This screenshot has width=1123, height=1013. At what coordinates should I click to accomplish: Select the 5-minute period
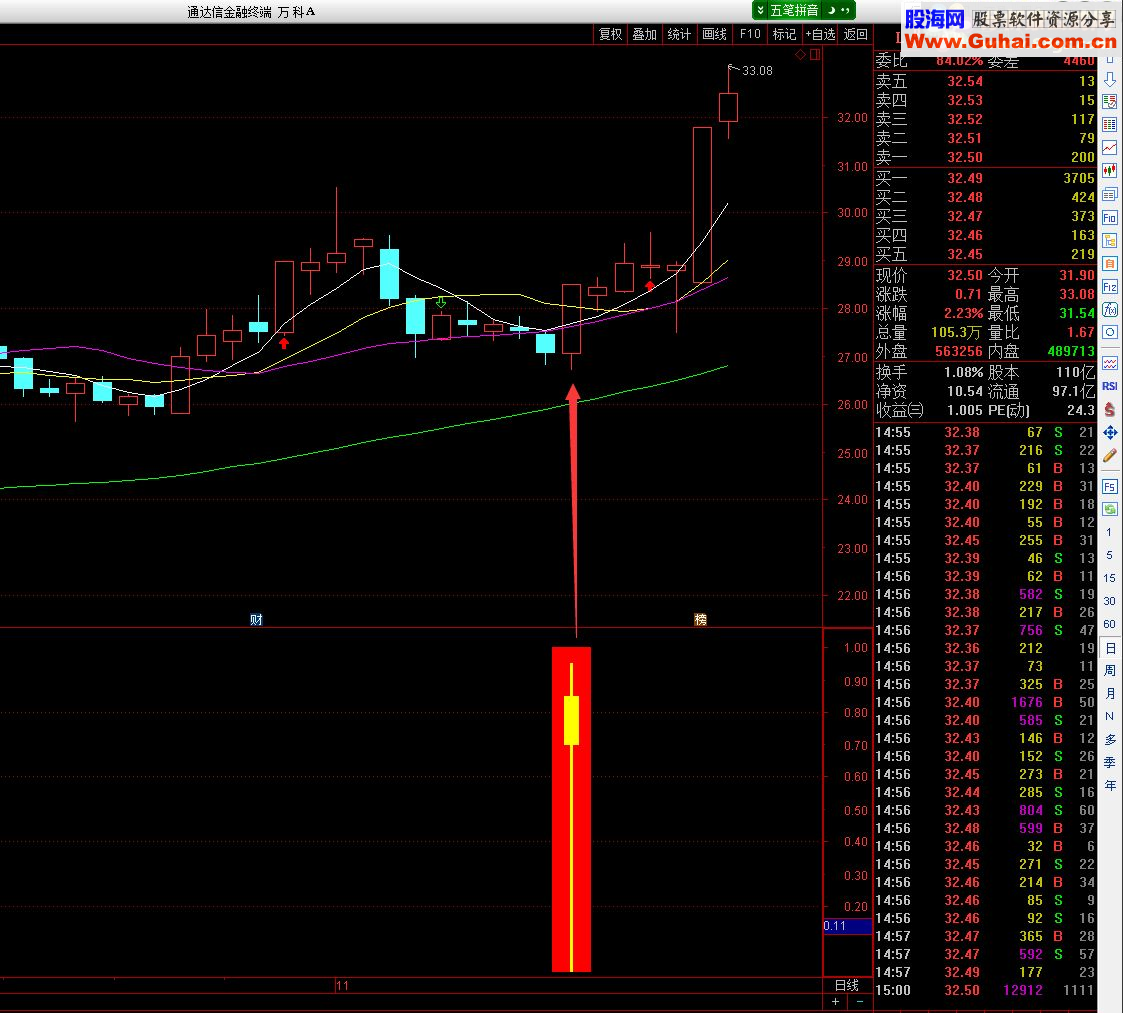(x=1109, y=555)
